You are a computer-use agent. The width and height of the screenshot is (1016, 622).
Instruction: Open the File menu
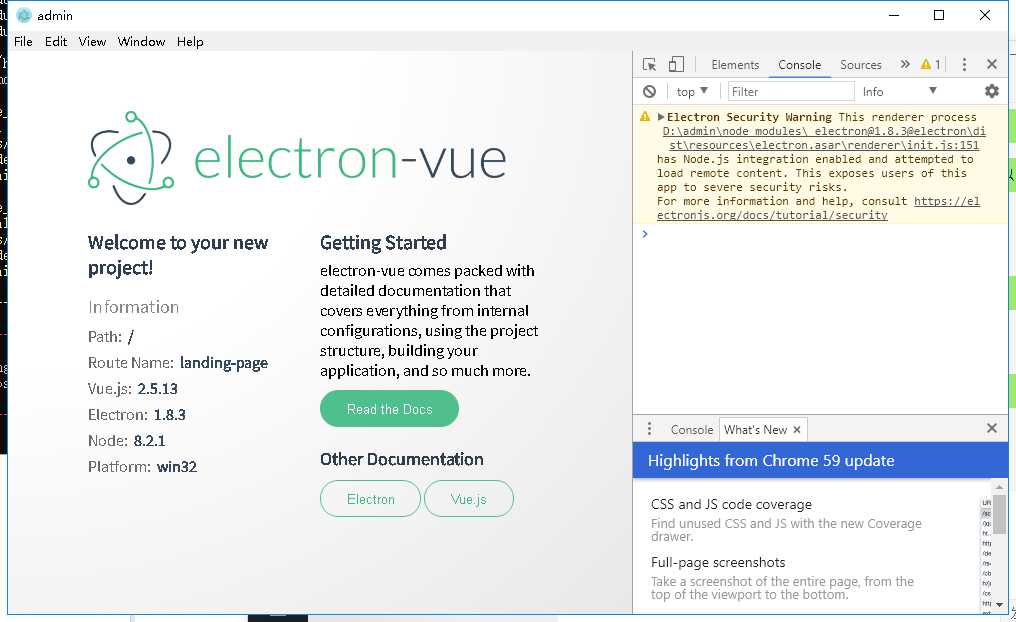23,41
